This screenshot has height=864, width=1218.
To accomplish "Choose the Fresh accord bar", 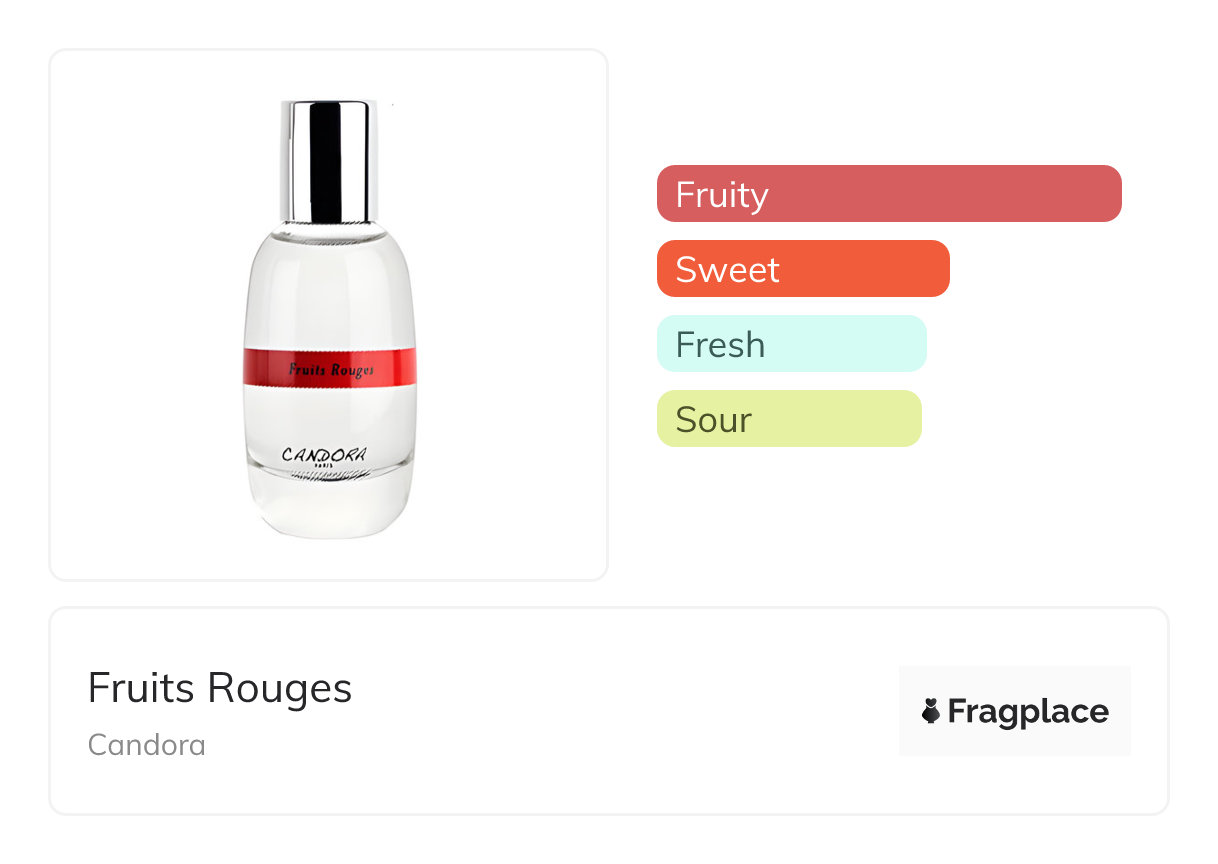I will [792, 343].
